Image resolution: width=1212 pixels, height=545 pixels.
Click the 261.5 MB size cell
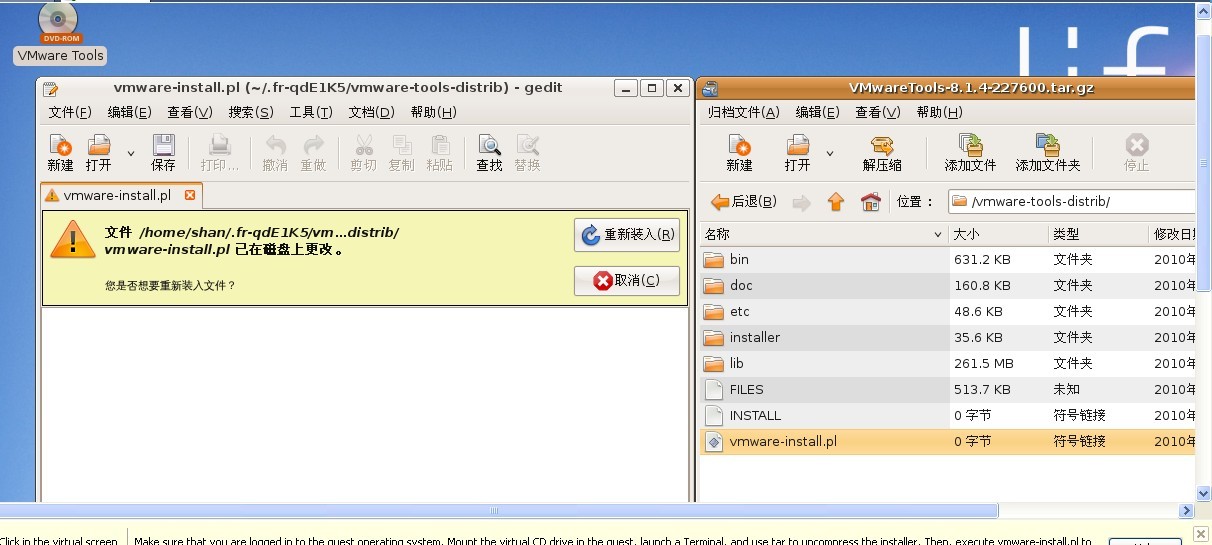[983, 363]
